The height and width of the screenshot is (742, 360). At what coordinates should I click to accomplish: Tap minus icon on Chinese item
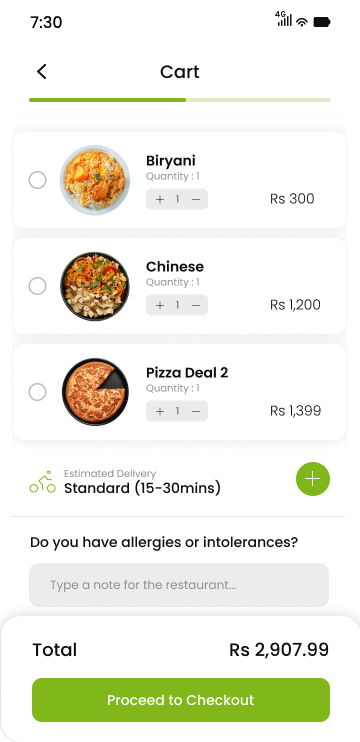(196, 305)
